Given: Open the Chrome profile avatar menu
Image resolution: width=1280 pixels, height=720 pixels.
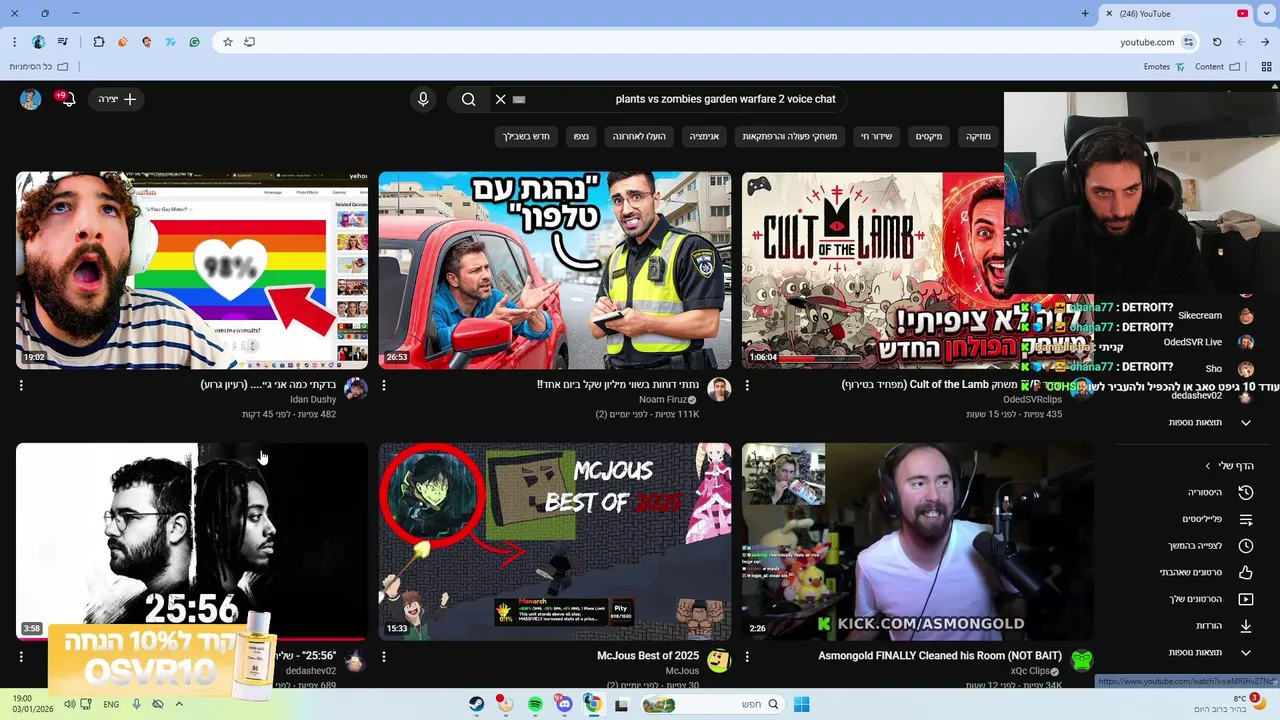Looking at the screenshot, I should (x=39, y=42).
